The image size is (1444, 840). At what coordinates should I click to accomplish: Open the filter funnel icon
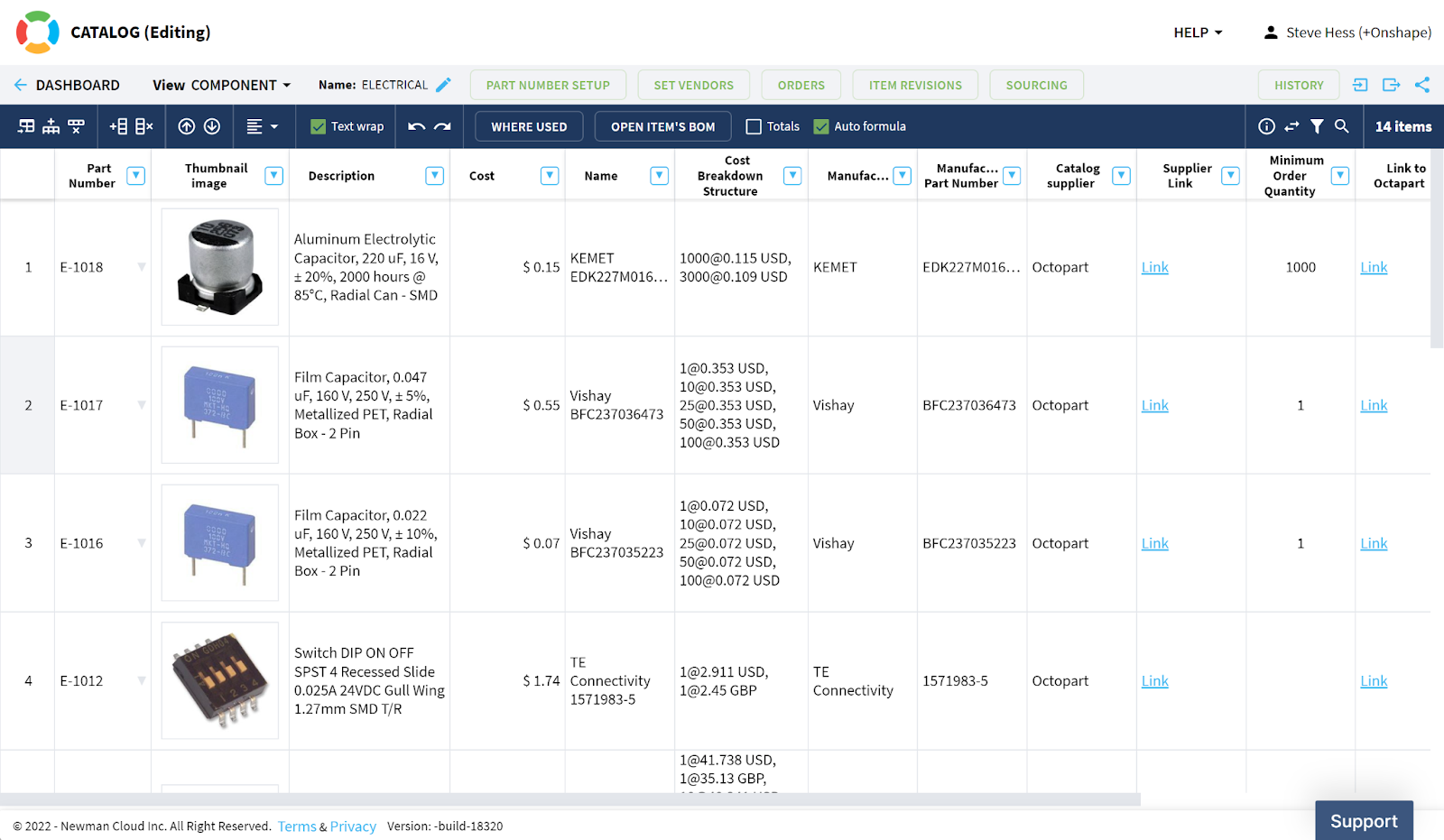click(x=1318, y=126)
